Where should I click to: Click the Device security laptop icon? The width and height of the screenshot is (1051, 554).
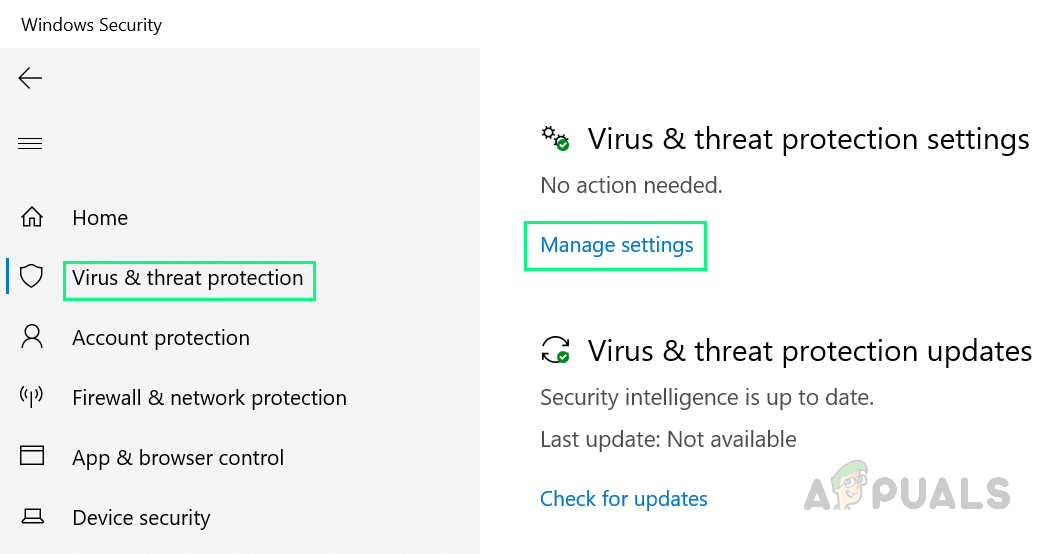(32, 517)
